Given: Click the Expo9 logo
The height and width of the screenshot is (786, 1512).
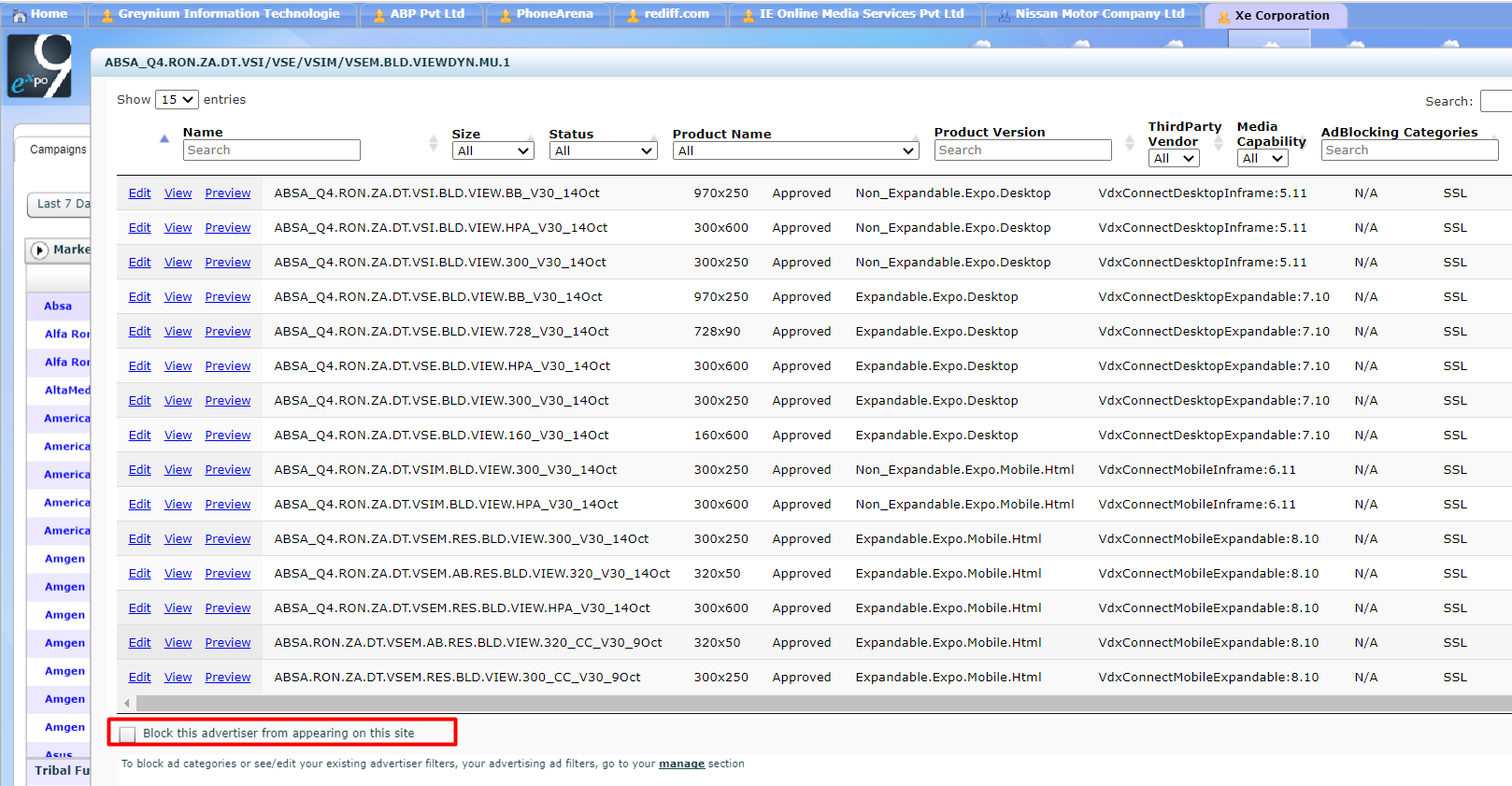Looking at the screenshot, I should (x=39, y=66).
